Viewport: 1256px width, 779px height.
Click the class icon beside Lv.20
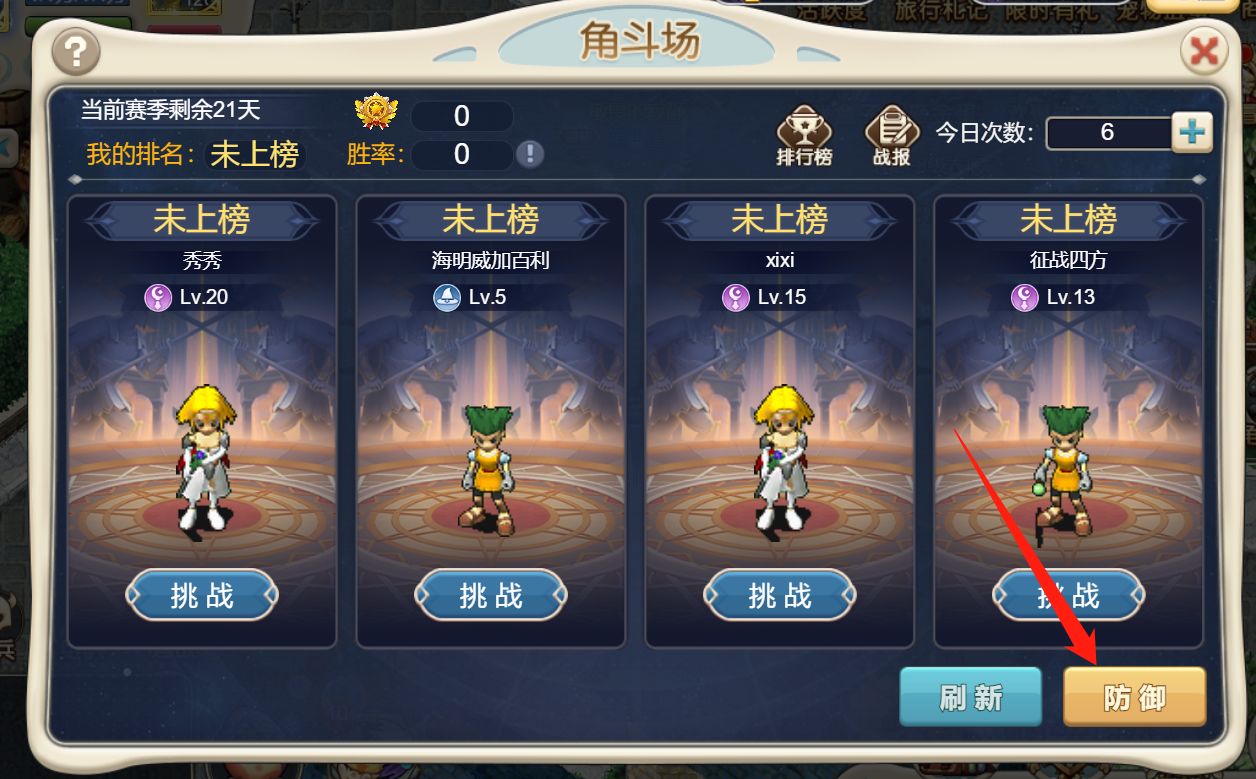click(x=158, y=297)
